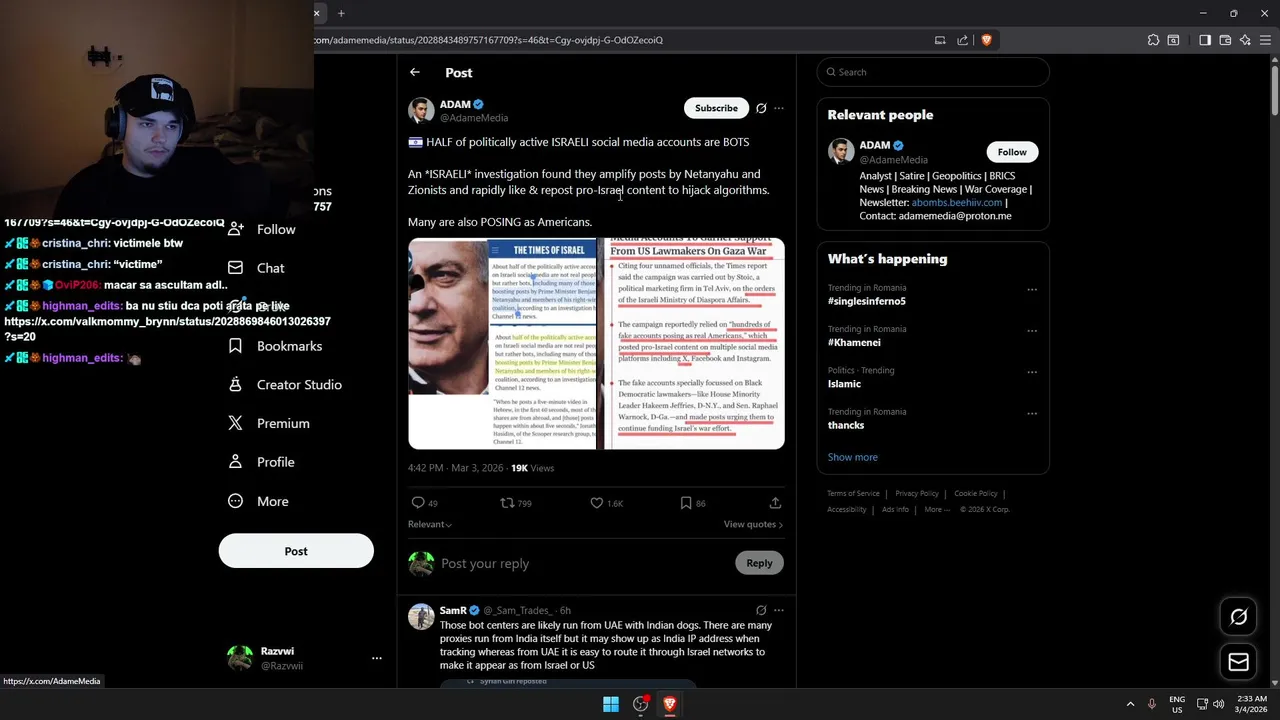Open Chat in left navigation

[257, 268]
